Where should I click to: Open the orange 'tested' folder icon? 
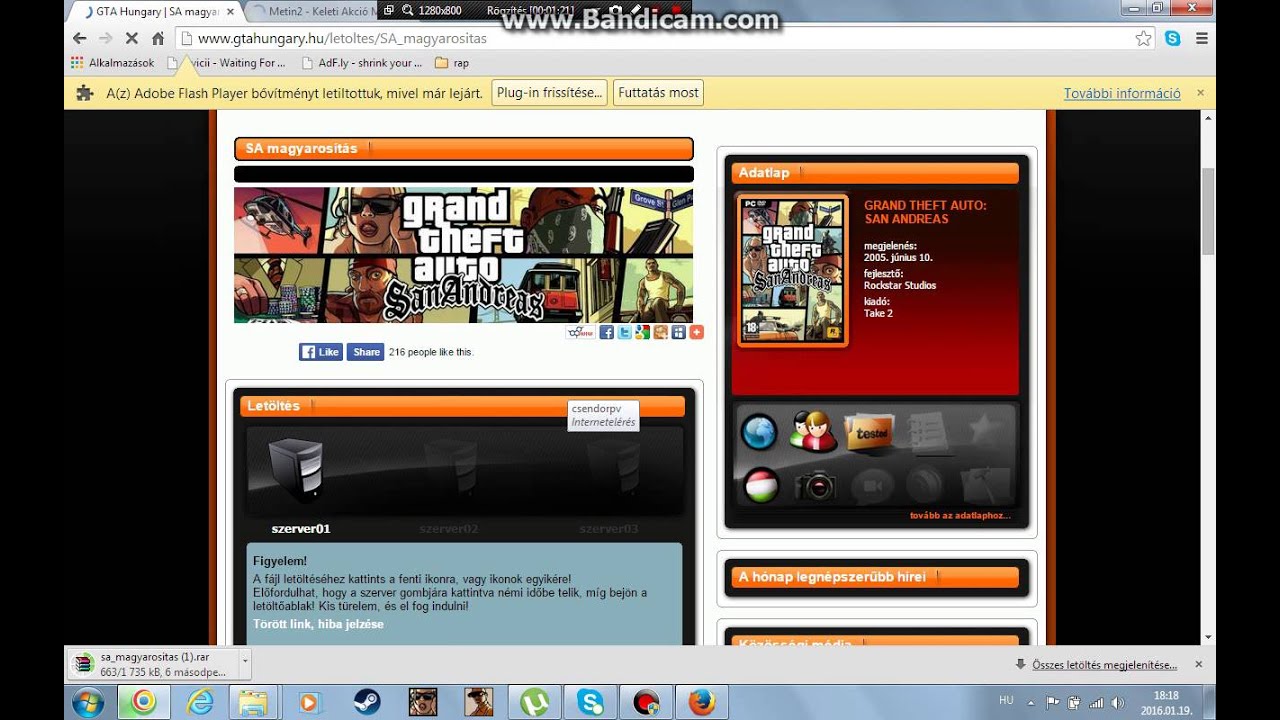click(x=868, y=432)
